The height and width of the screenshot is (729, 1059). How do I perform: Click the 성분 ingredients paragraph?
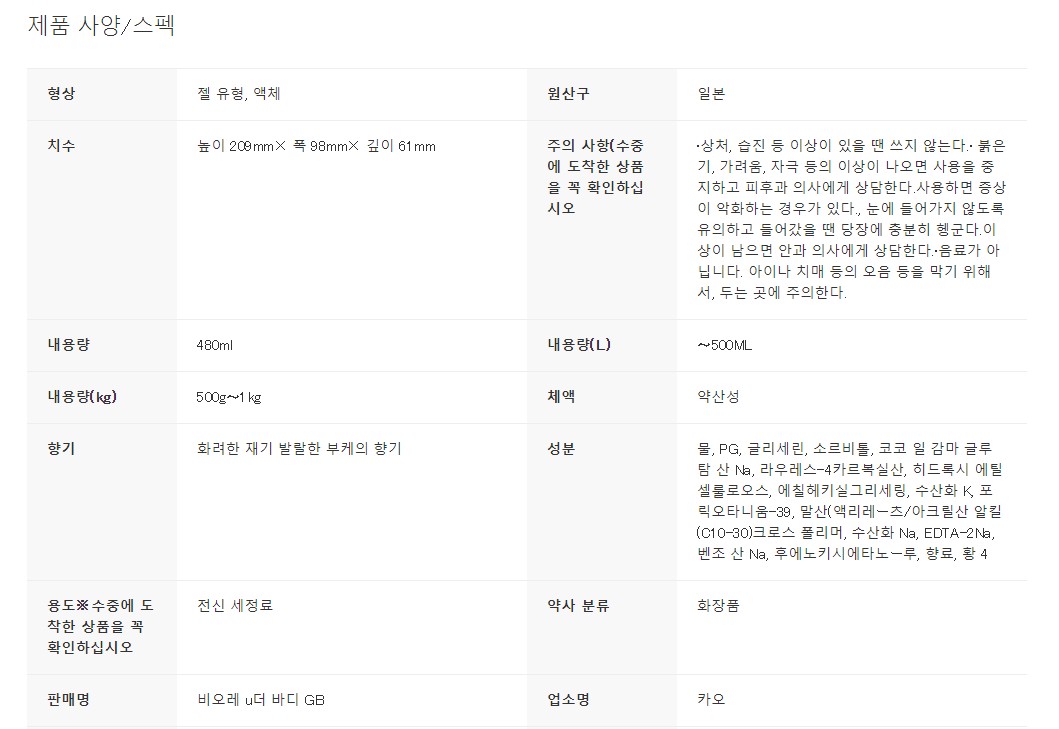(850, 501)
